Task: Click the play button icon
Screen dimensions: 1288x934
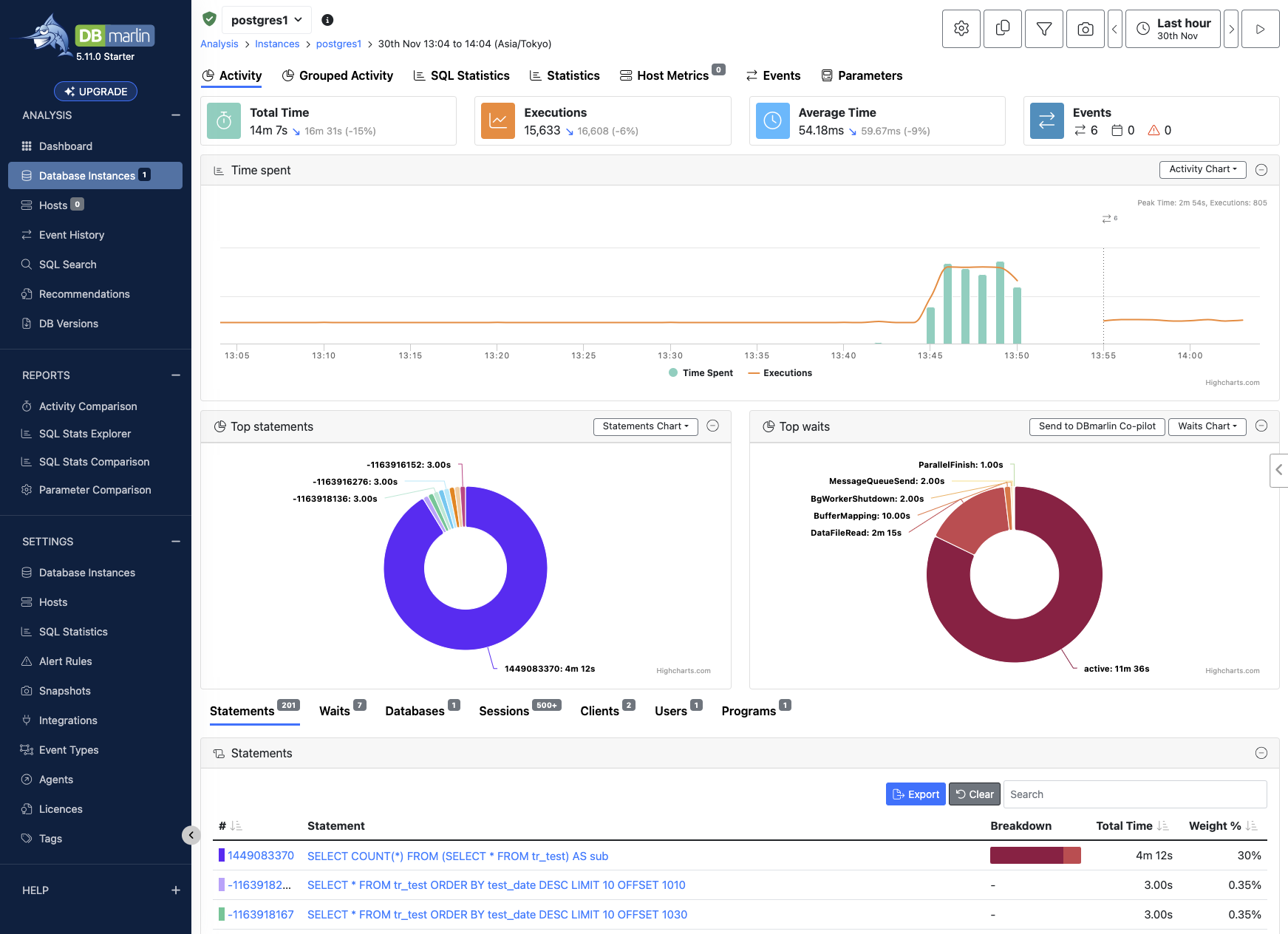Action: (1261, 29)
